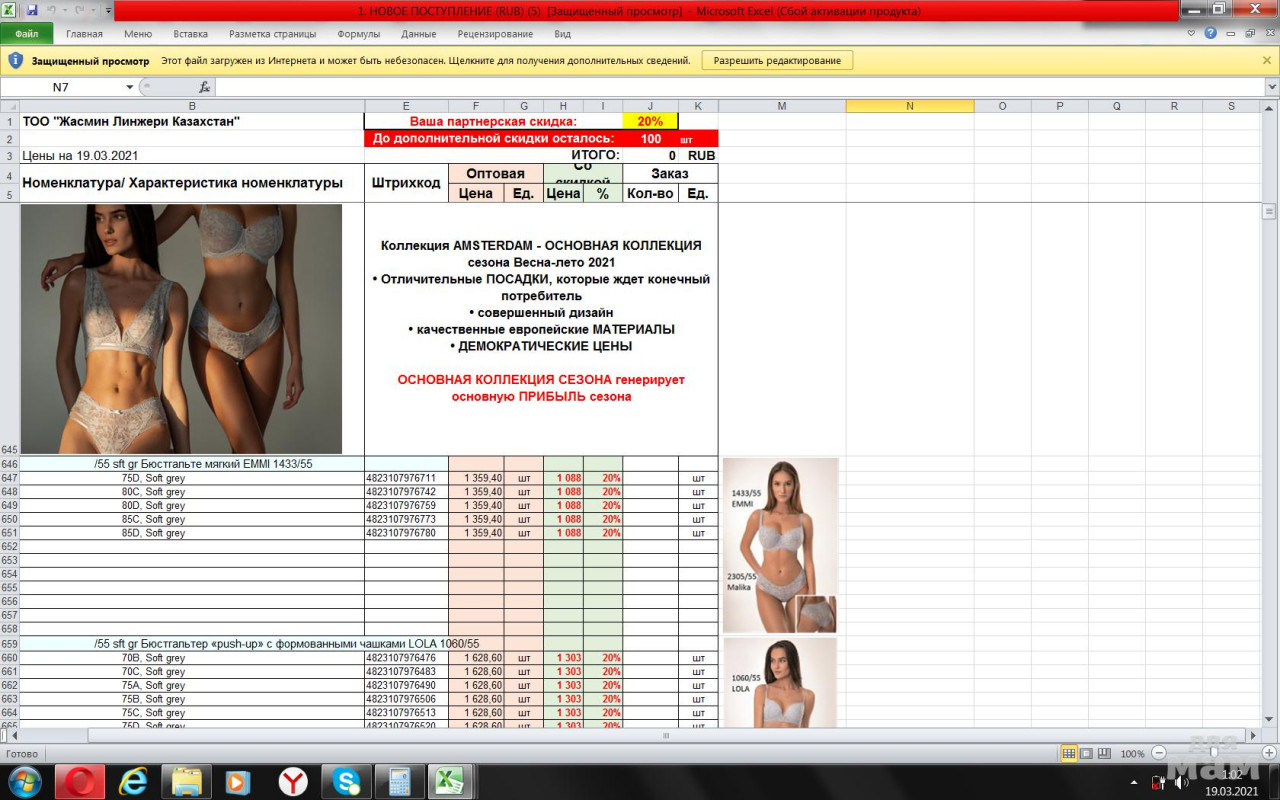Viewport: 1280px width, 800px height.
Task: Open Yandex browser from the taskbar
Action: click(293, 781)
